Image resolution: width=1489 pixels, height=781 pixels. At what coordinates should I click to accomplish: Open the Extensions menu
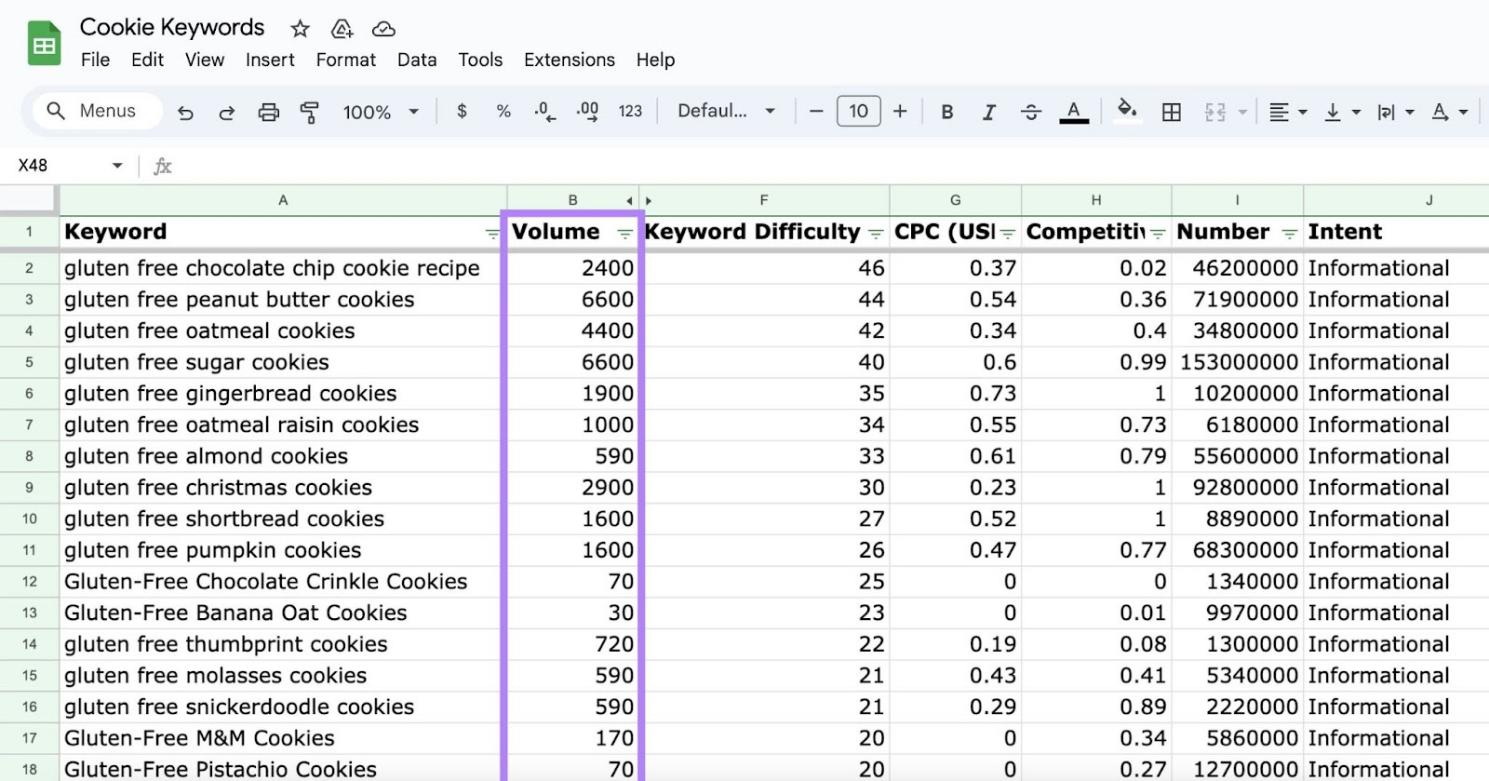[x=569, y=60]
